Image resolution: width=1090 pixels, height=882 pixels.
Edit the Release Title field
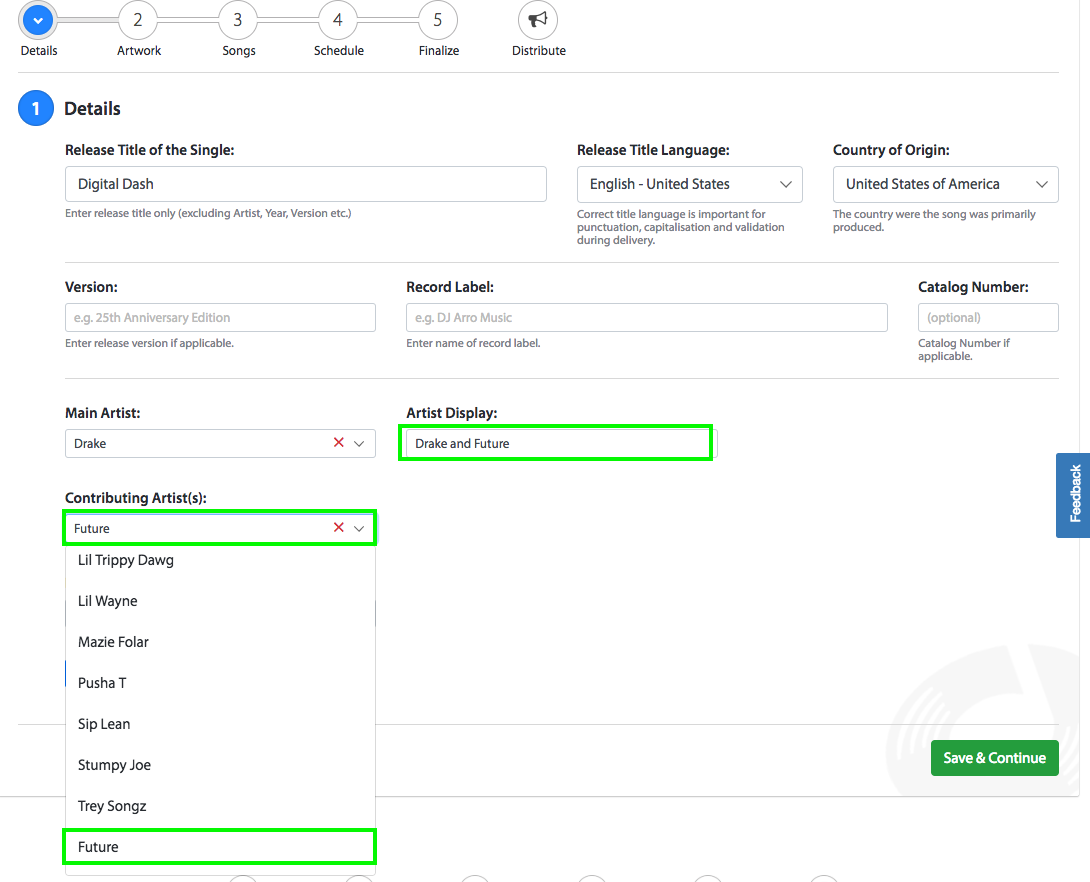306,184
